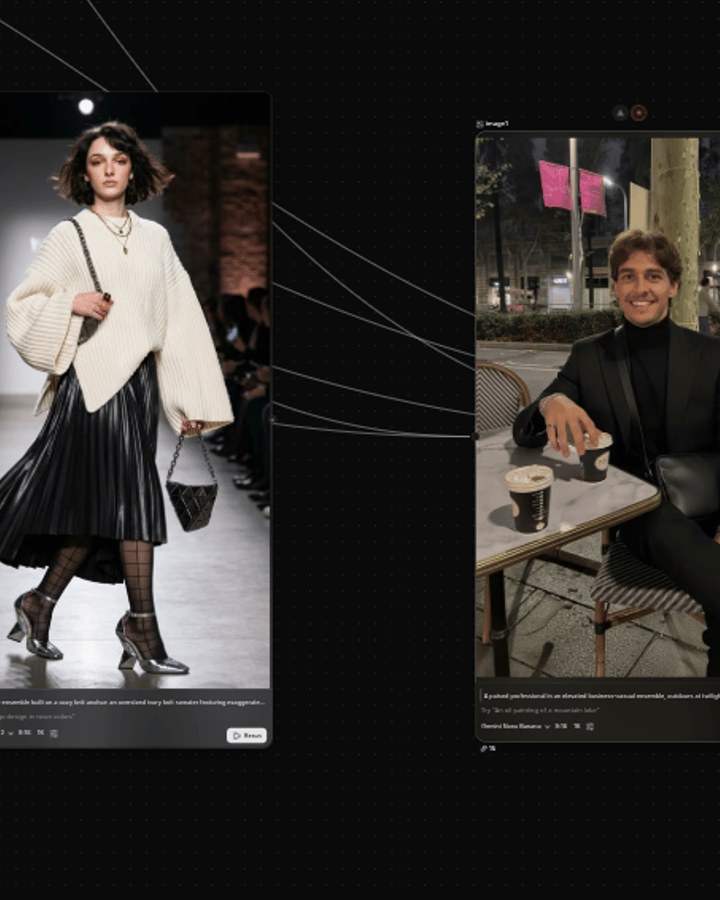
Task: Select the 1K resolution value on the Image1 node
Action: pos(577,726)
